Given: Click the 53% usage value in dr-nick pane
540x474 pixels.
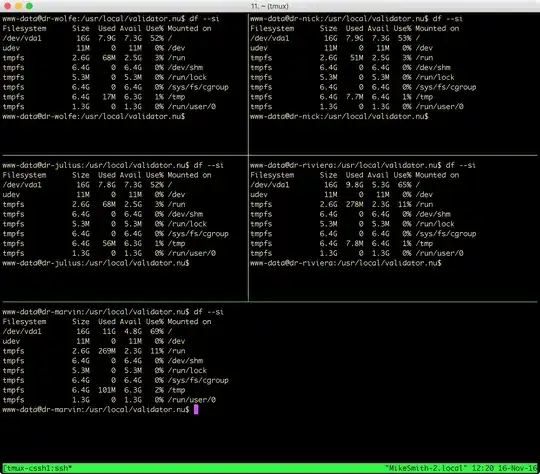Looking at the screenshot, I should tap(404, 38).
